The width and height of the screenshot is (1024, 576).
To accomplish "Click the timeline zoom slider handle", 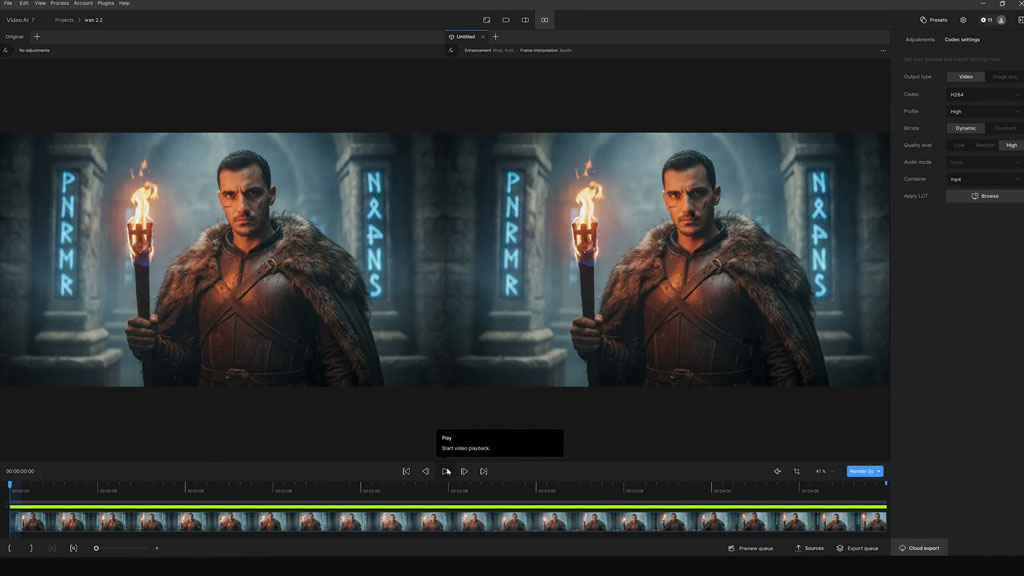I will pyautogui.click(x=96, y=548).
